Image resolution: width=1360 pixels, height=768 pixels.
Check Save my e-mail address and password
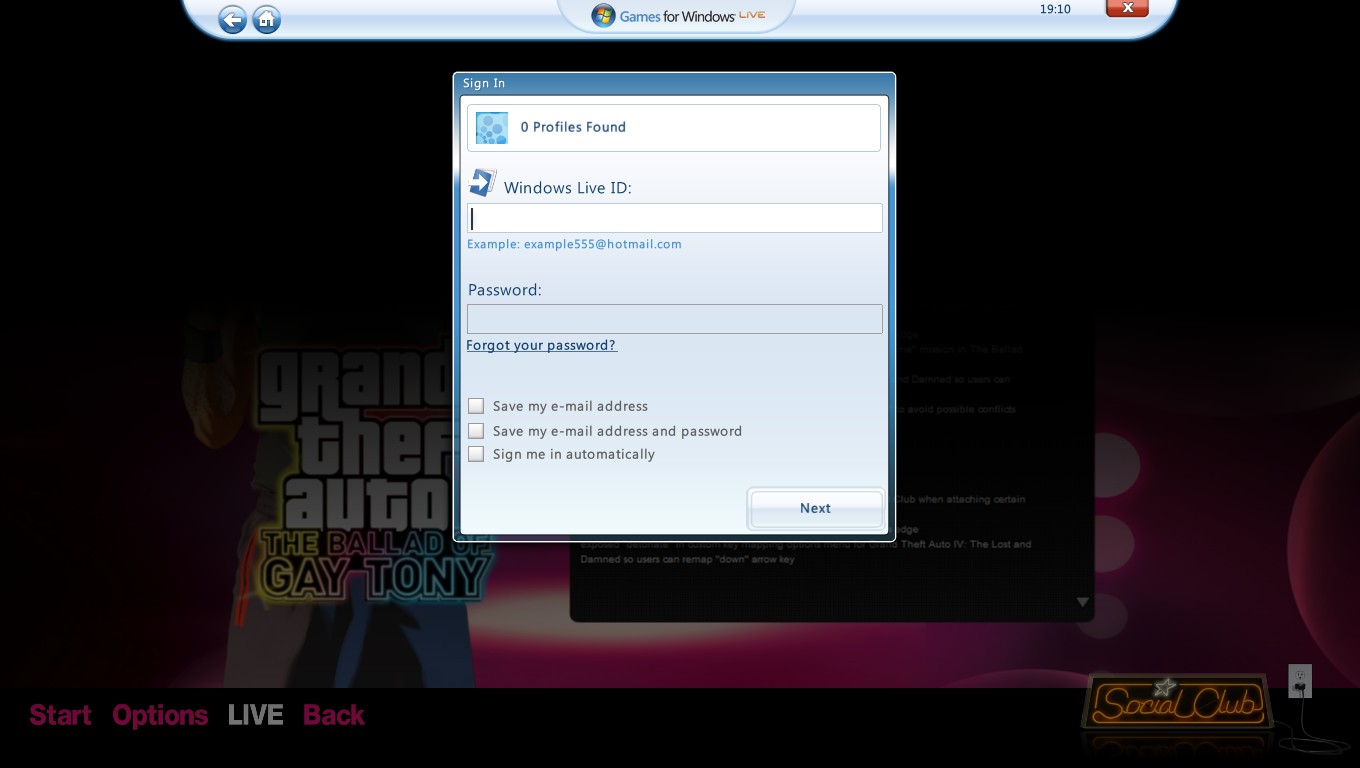[476, 431]
